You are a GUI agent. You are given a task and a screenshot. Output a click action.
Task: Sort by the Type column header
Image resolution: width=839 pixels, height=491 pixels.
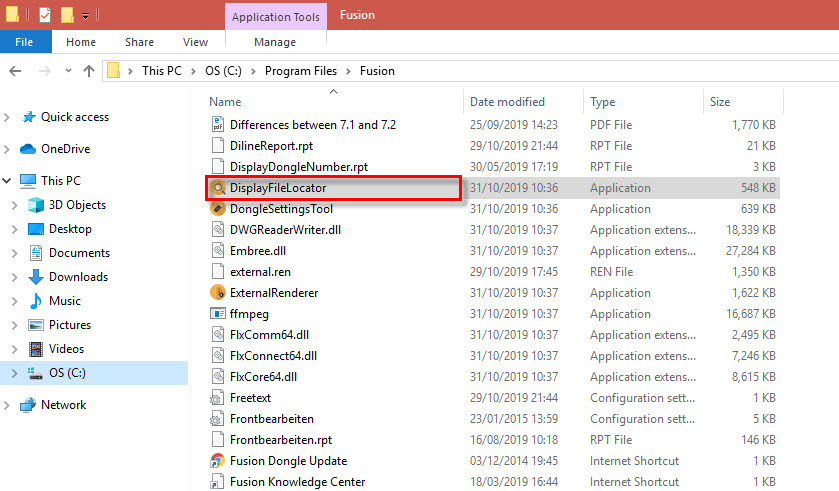point(602,102)
